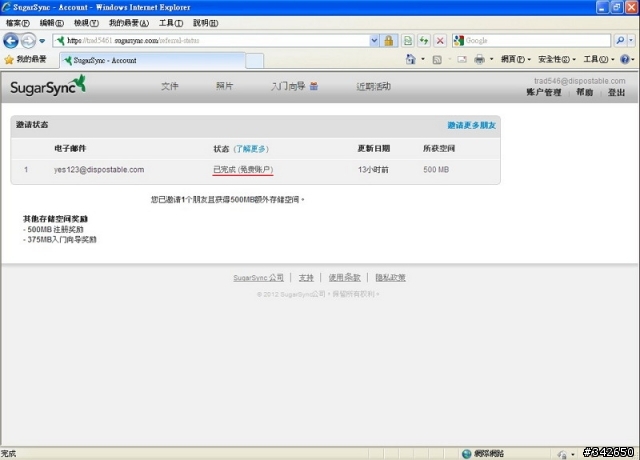The height and width of the screenshot is (460, 640).
Task: Open the 工具 menu in menu bar
Action: pyautogui.click(x=171, y=23)
